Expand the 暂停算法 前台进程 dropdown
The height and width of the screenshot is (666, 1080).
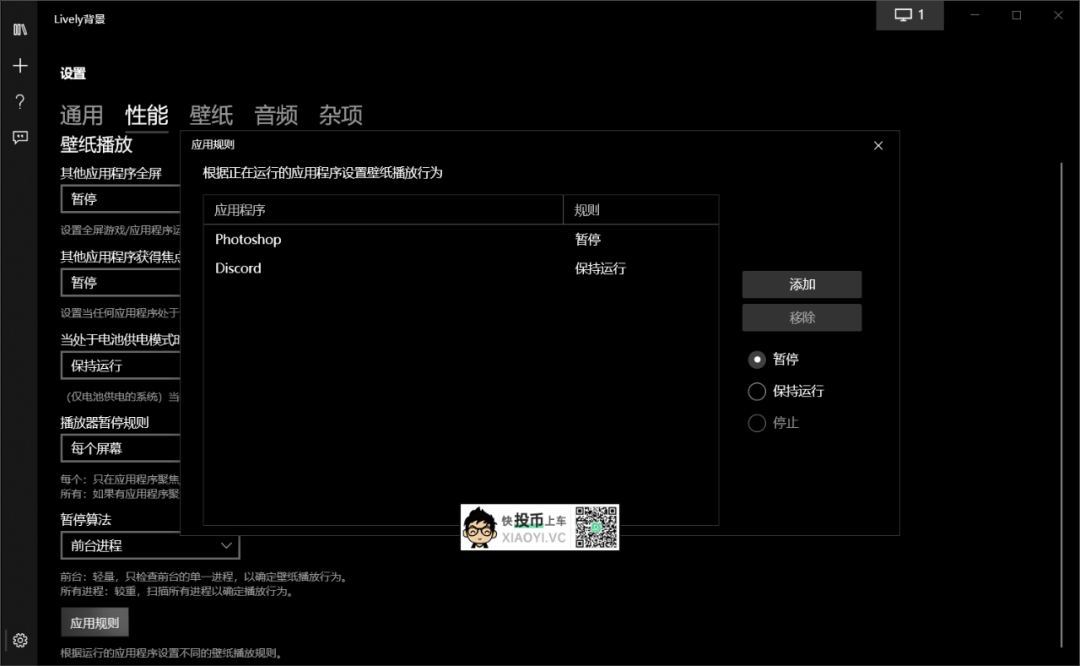tap(150, 545)
